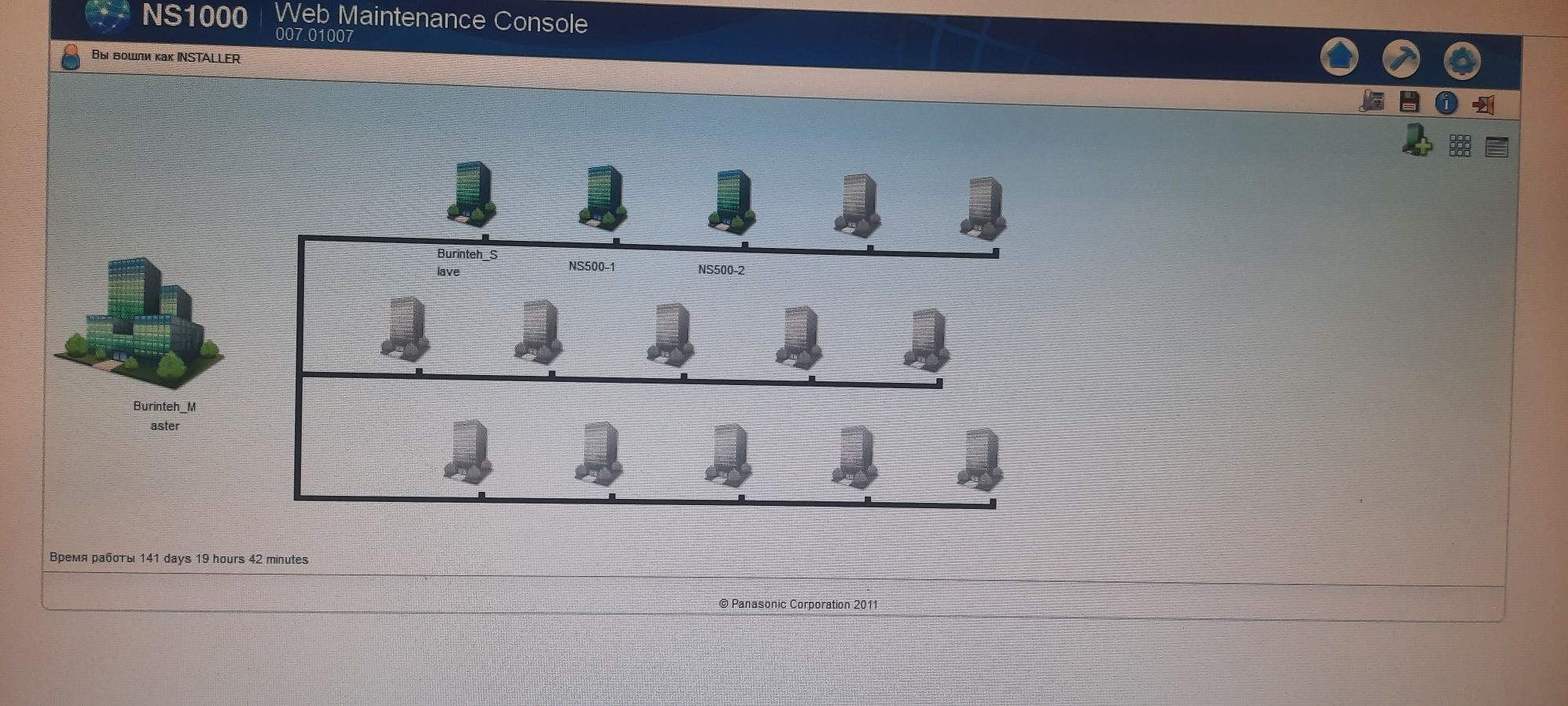This screenshot has height=706, width=1568.
Task: Click the INSTALLER user avatar icon
Action: pos(71,56)
